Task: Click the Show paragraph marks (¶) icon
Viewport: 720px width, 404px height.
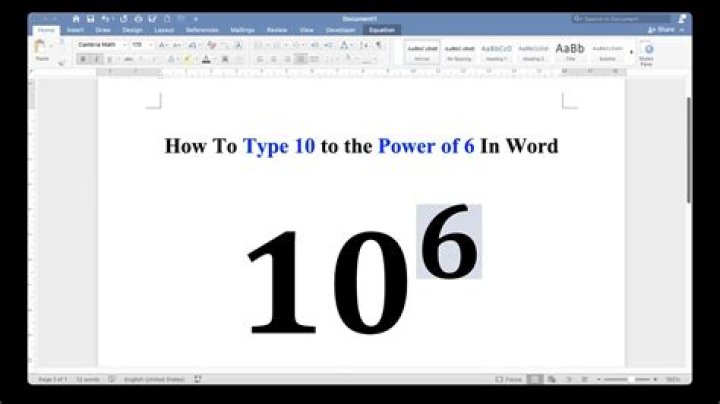Action: [378, 45]
